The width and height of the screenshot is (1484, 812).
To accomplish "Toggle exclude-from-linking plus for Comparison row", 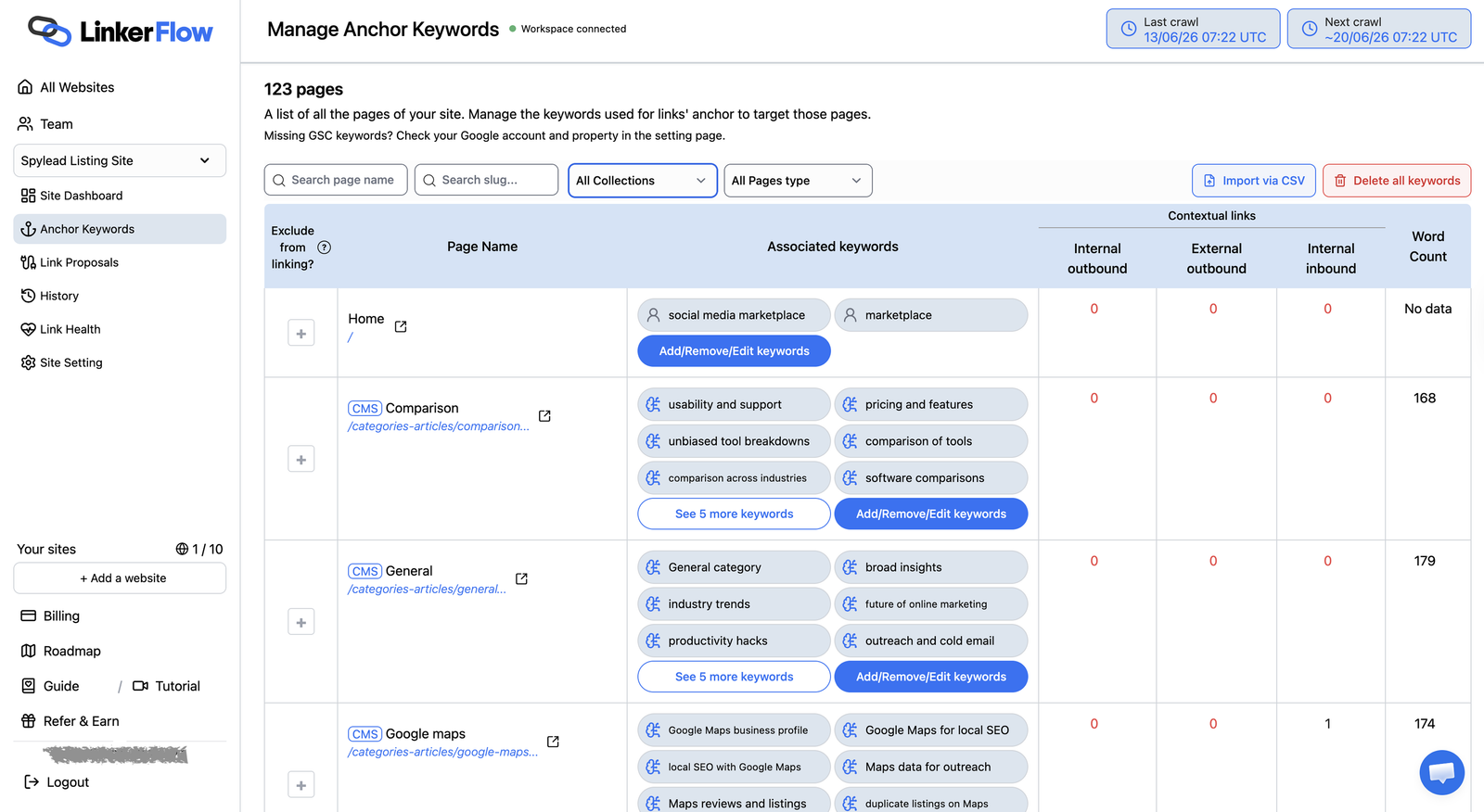I will (301, 459).
